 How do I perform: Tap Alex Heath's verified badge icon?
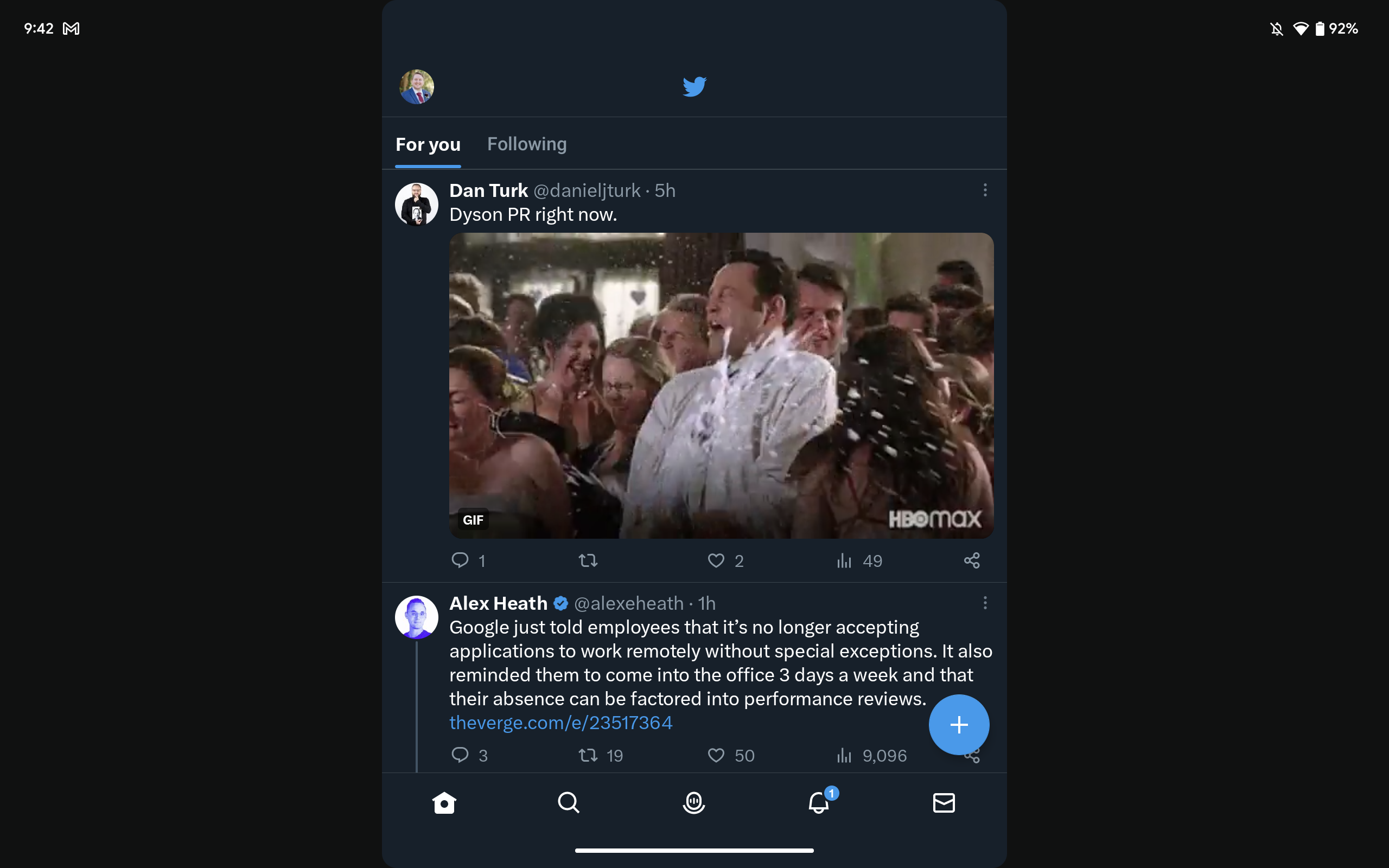coord(560,603)
